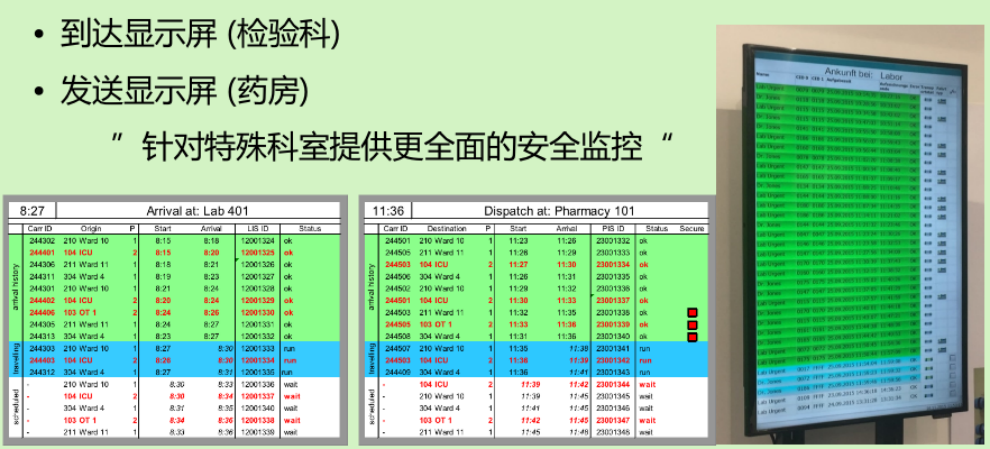Select the waiting row with LIS ID 12001338

180,420
